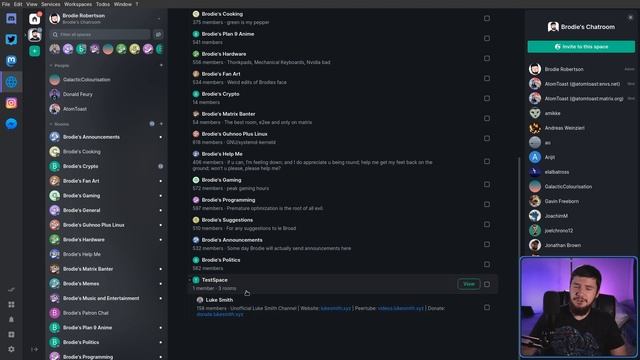Open the View menu
The height and width of the screenshot is (360, 640).
pos(31,4)
